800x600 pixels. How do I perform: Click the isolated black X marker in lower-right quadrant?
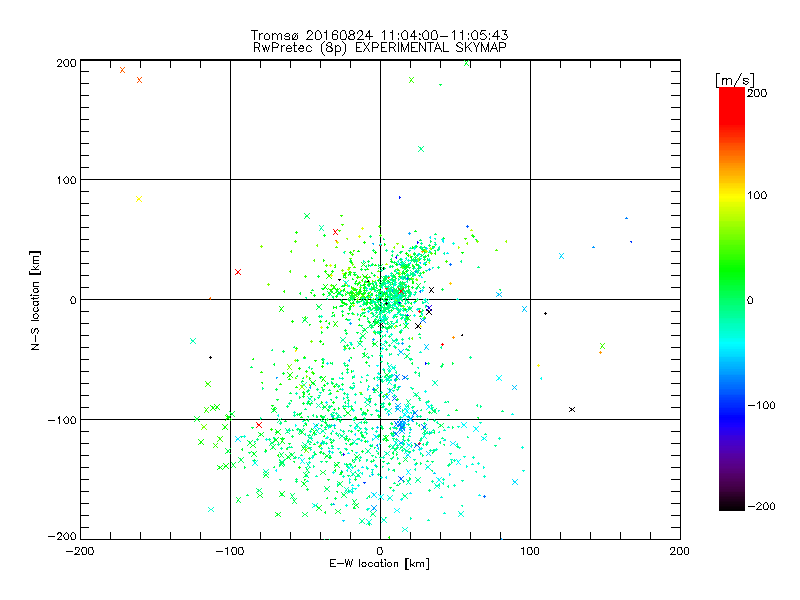[x=572, y=409]
